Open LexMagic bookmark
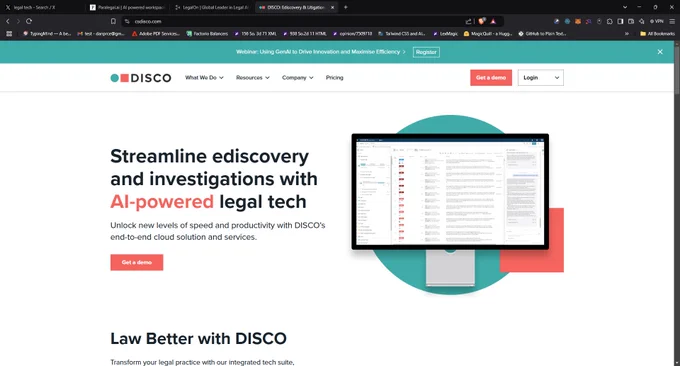 click(445, 34)
